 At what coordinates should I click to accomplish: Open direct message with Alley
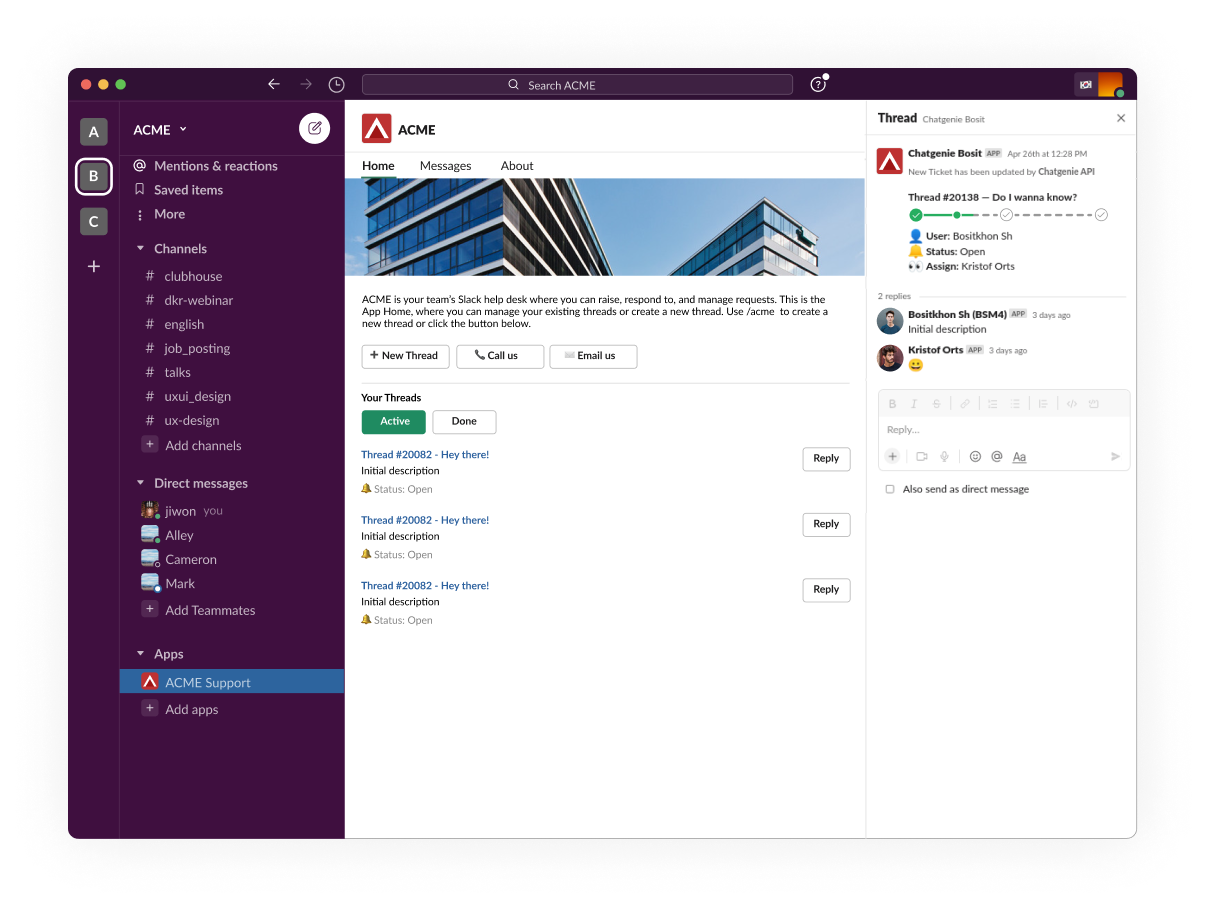pyautogui.click(x=168, y=535)
